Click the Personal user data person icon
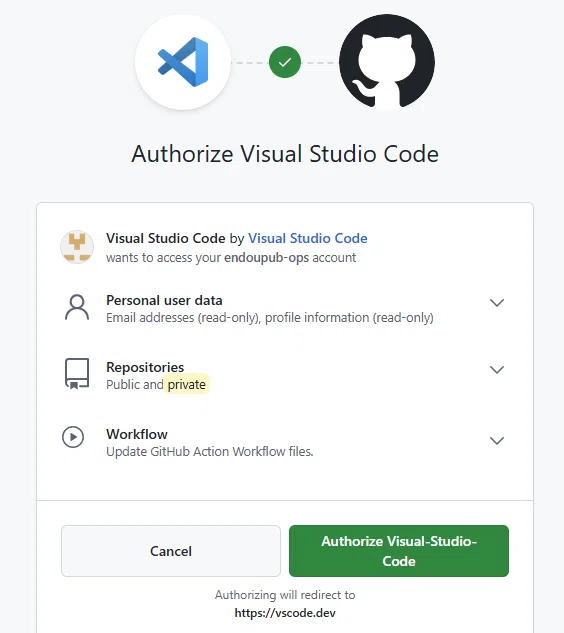 pos(77,308)
